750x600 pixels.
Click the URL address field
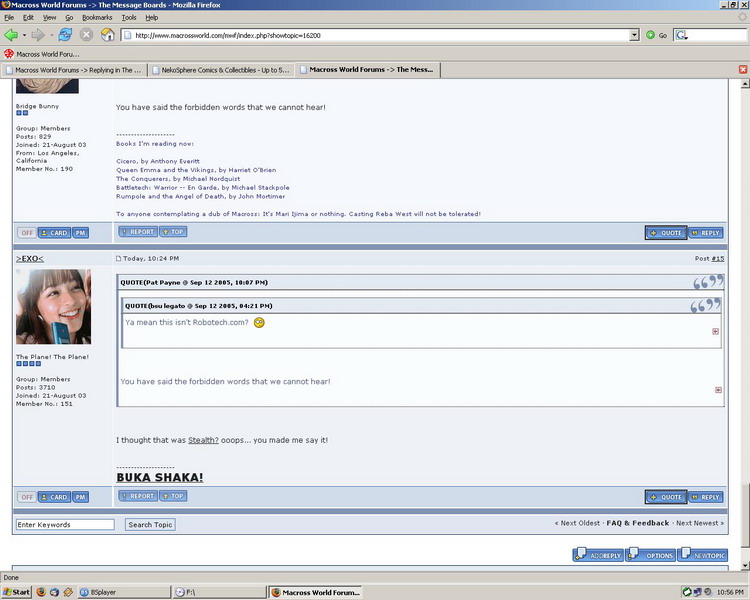(x=376, y=35)
